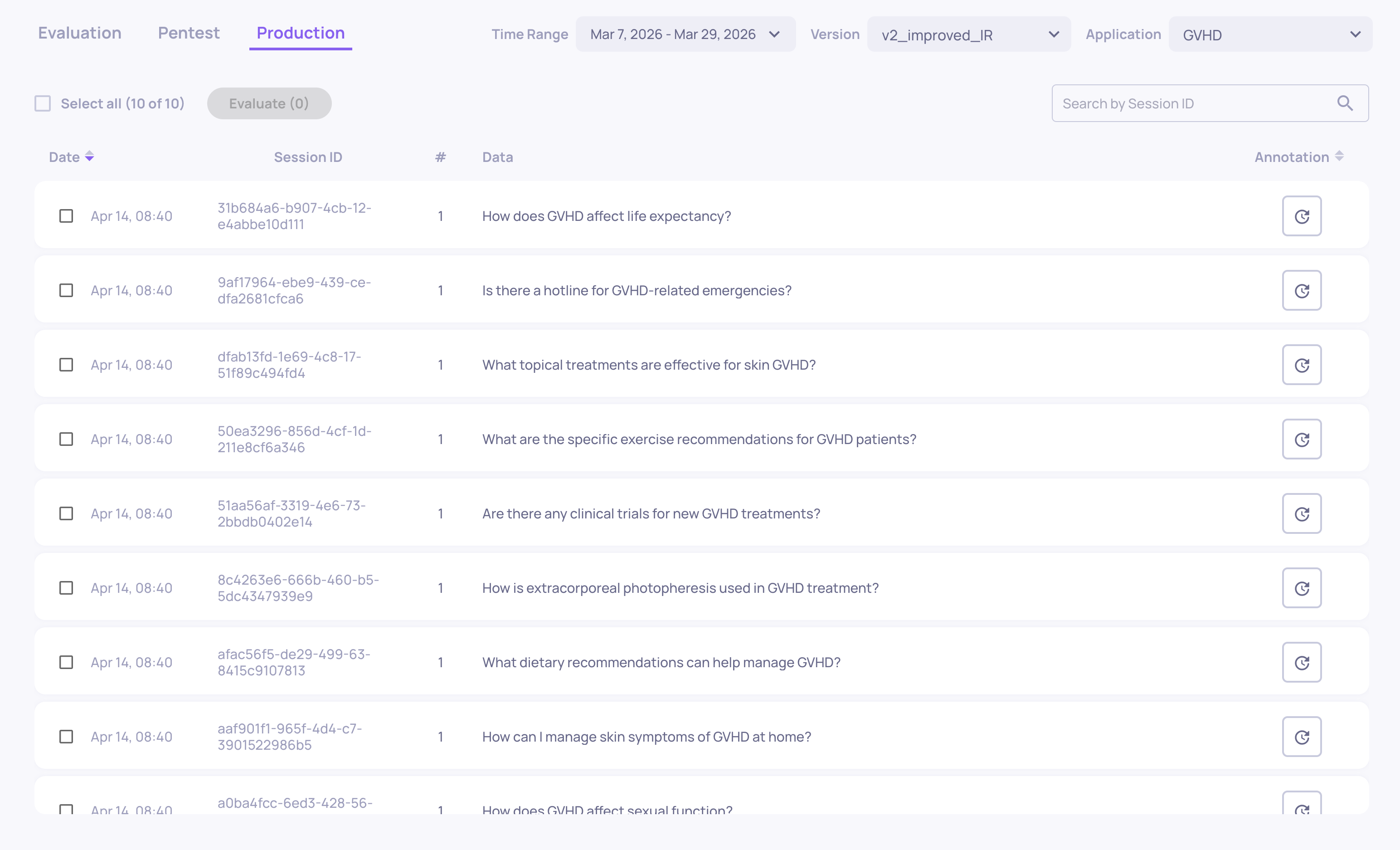Tick checkbox for session 31b684a6 row
Screen dimensions: 1400x850
[67, 216]
